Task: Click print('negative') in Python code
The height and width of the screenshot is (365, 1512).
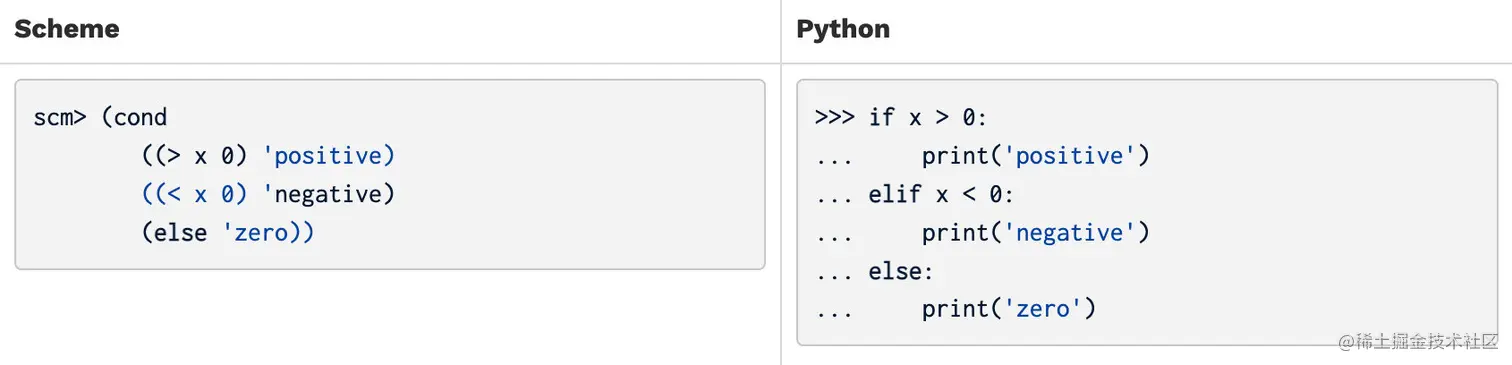Action: coord(1036,232)
